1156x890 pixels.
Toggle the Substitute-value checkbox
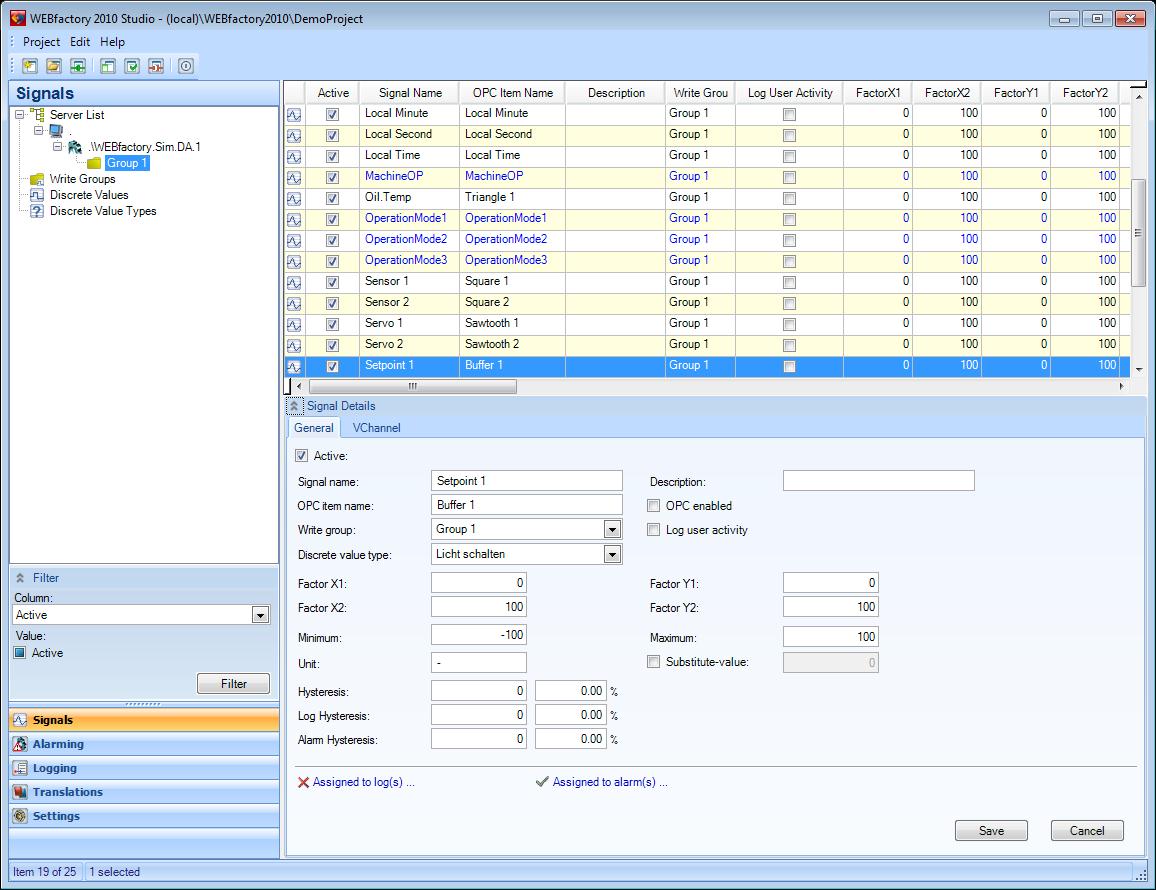tap(654, 662)
